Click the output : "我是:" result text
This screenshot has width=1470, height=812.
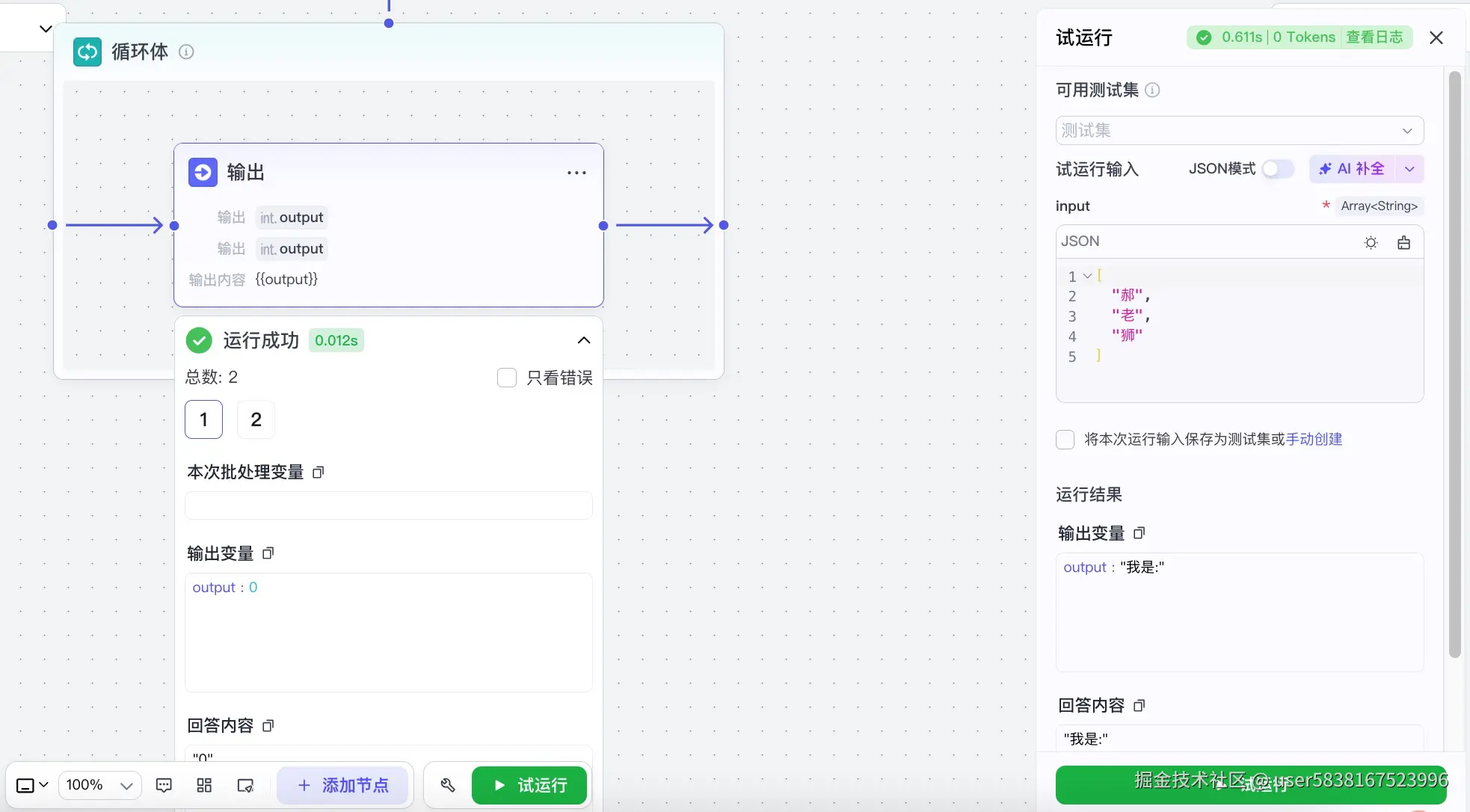pos(1113,568)
